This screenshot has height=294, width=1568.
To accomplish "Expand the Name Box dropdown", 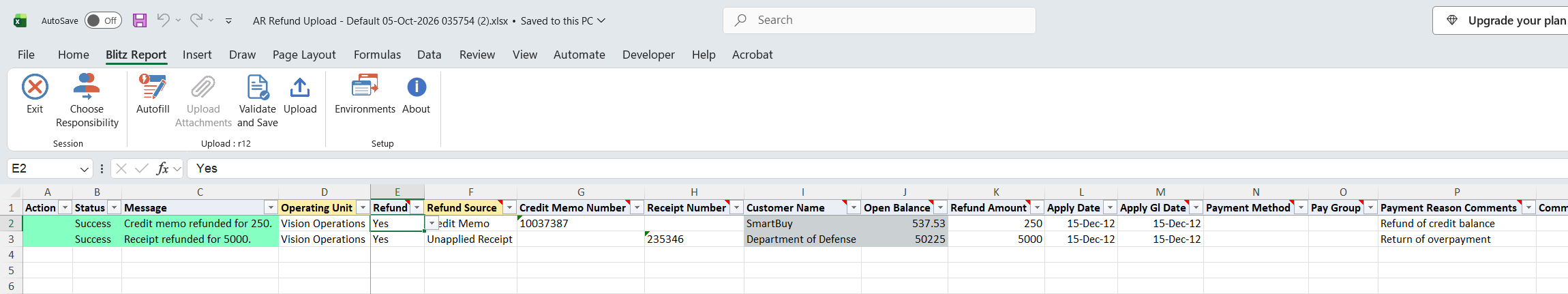I will [85, 168].
